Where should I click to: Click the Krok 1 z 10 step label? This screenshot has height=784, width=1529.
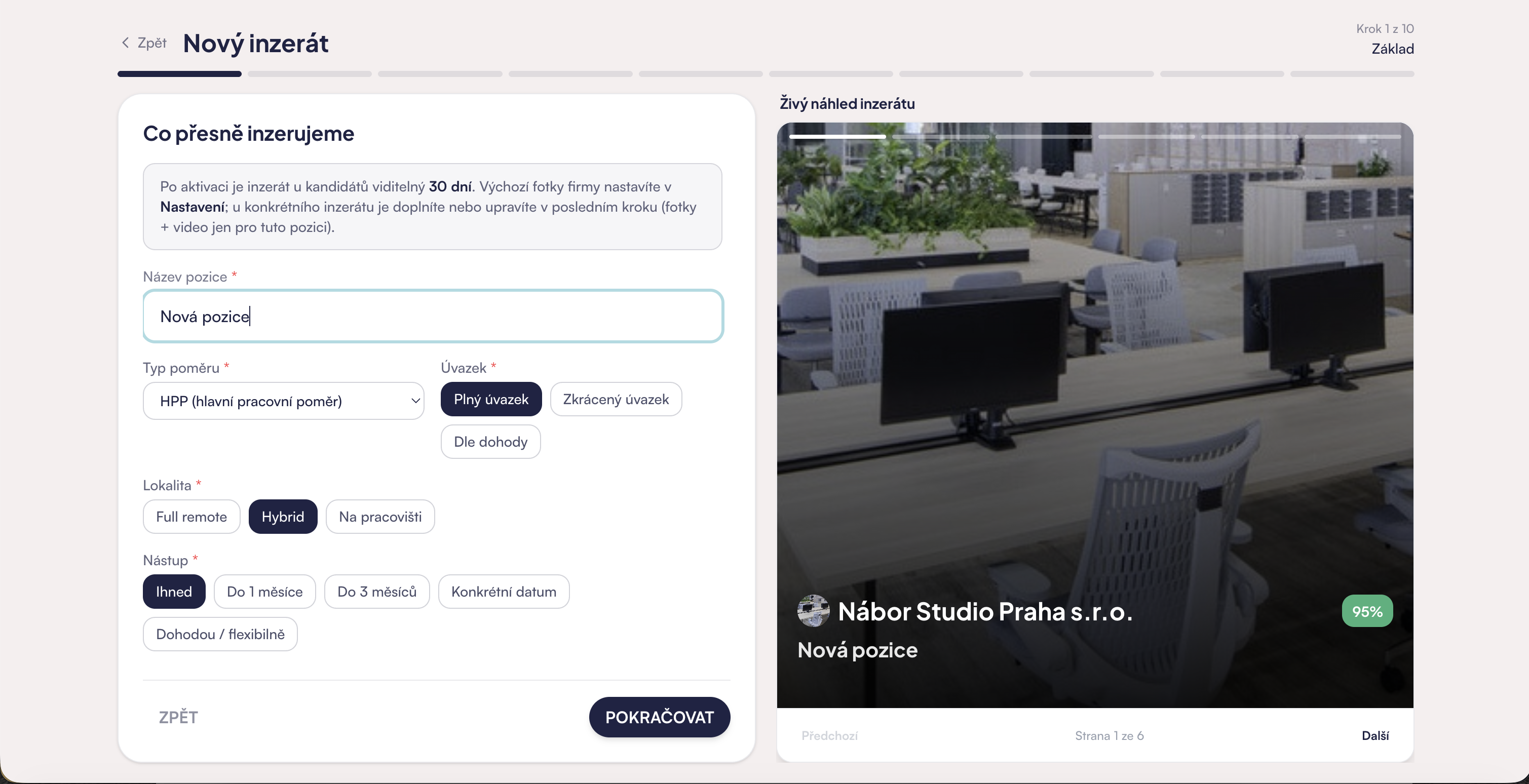(1385, 28)
